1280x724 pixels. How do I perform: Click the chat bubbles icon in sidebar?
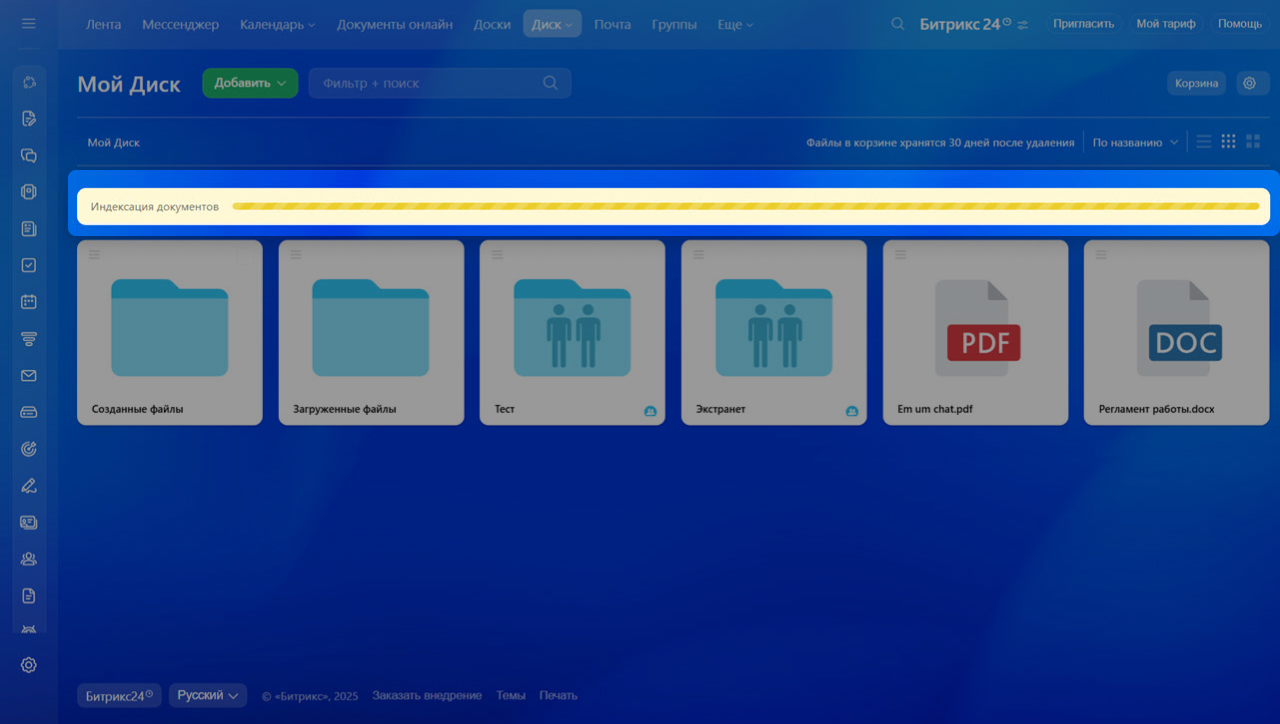coord(29,155)
